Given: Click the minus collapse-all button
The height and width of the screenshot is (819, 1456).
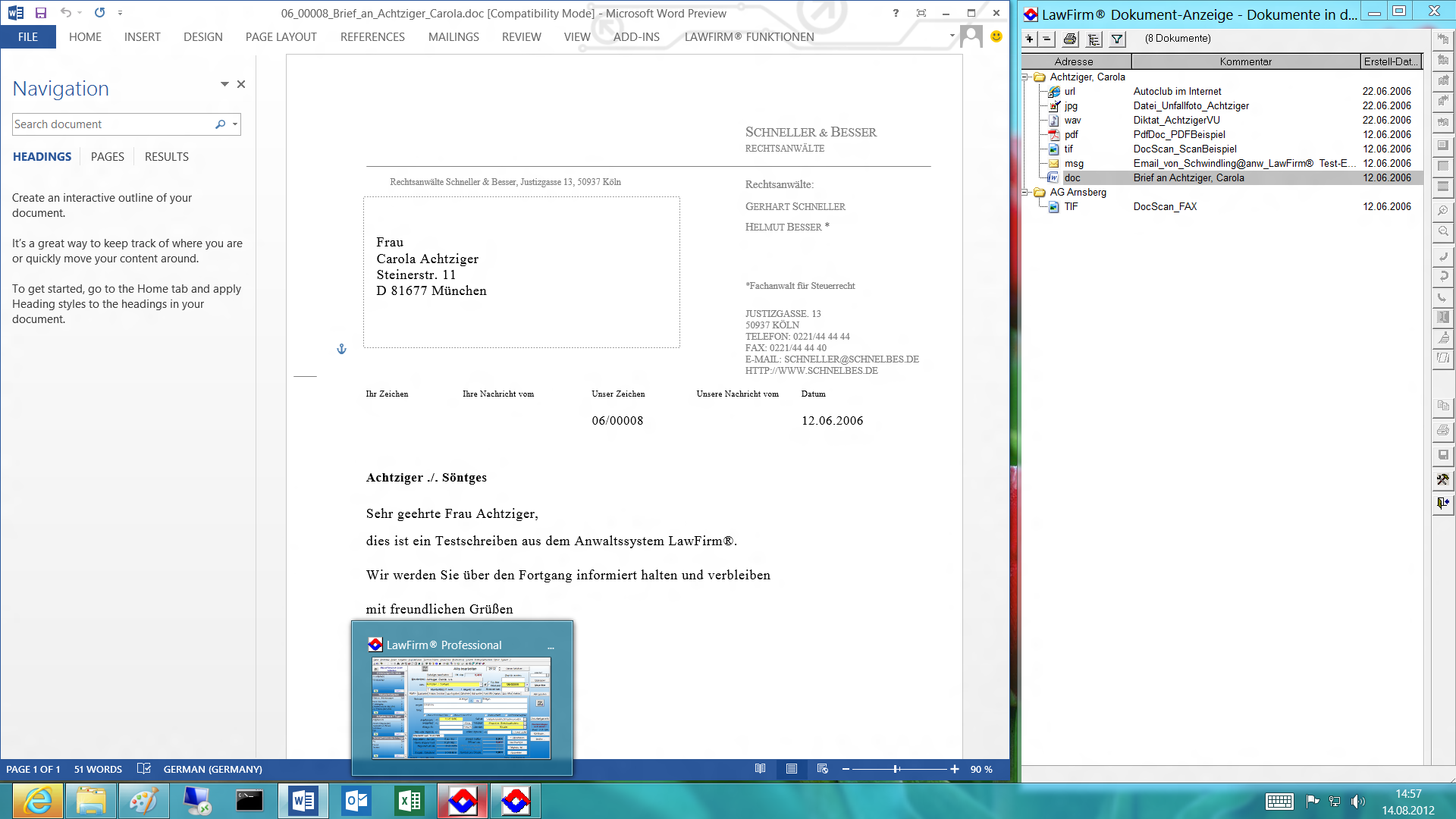Looking at the screenshot, I should pos(1046,39).
